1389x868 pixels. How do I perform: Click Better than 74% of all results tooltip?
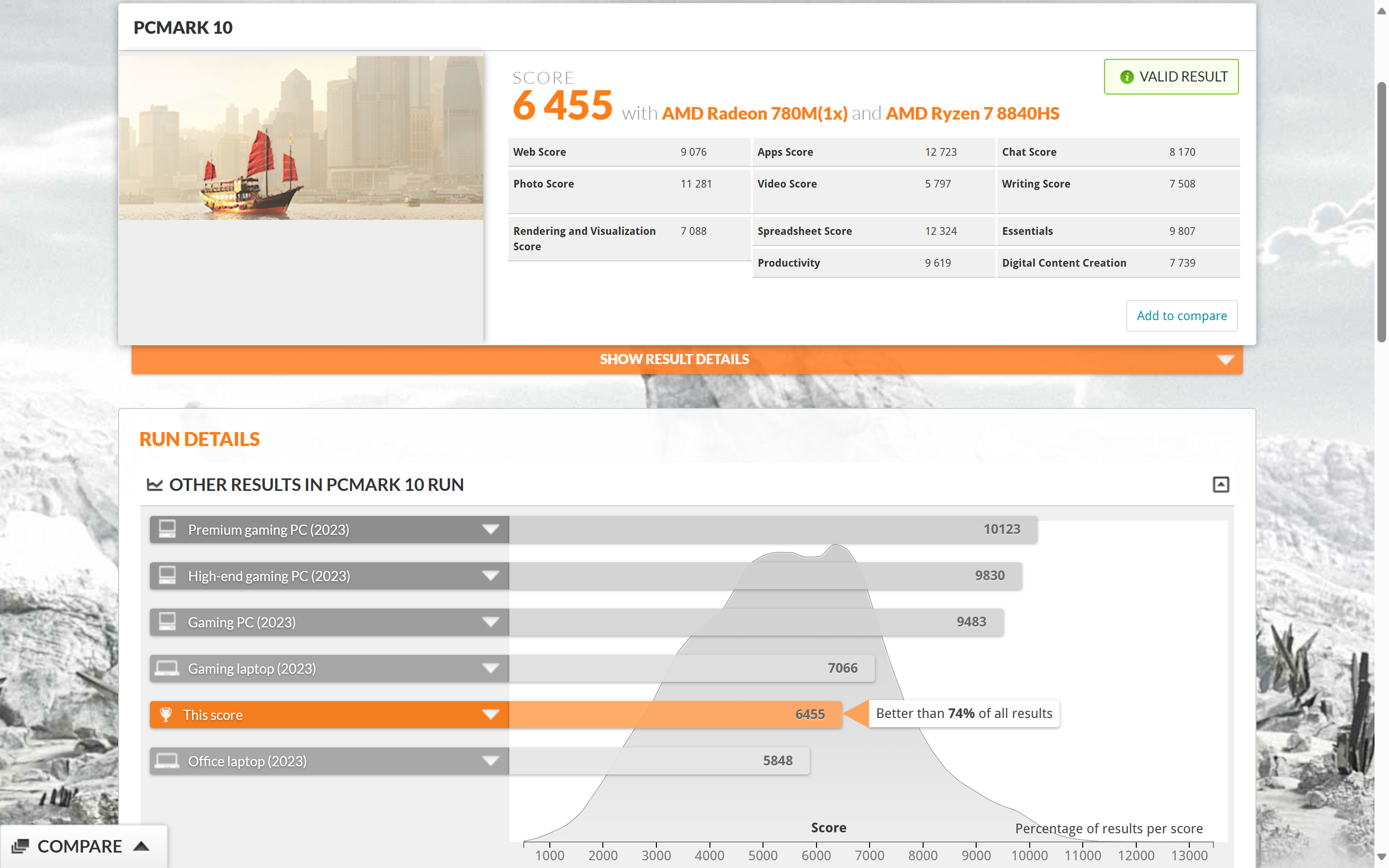tap(964, 714)
